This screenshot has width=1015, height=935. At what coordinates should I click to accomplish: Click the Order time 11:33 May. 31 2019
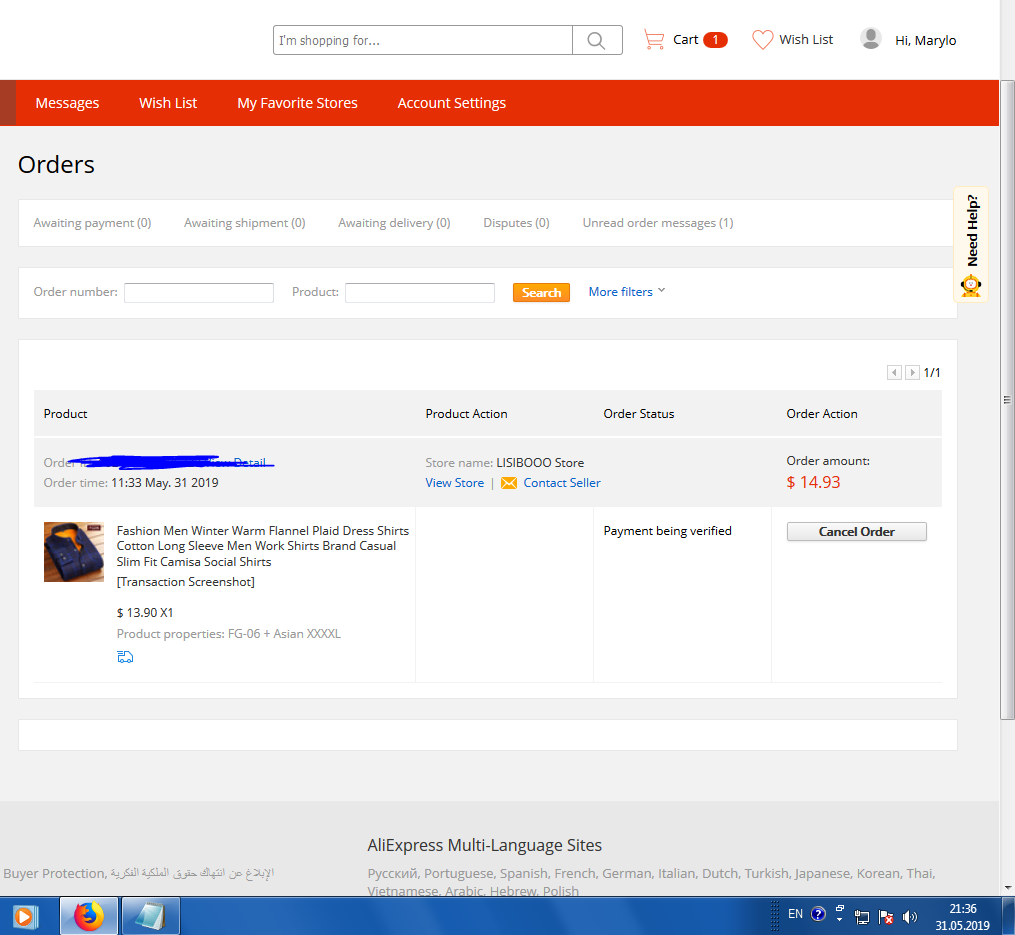[131, 483]
